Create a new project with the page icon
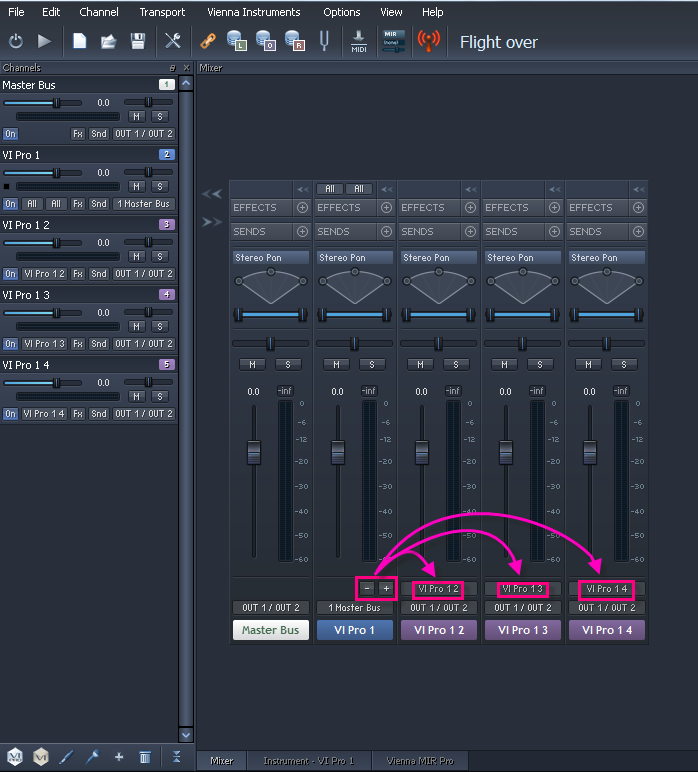 [x=80, y=41]
